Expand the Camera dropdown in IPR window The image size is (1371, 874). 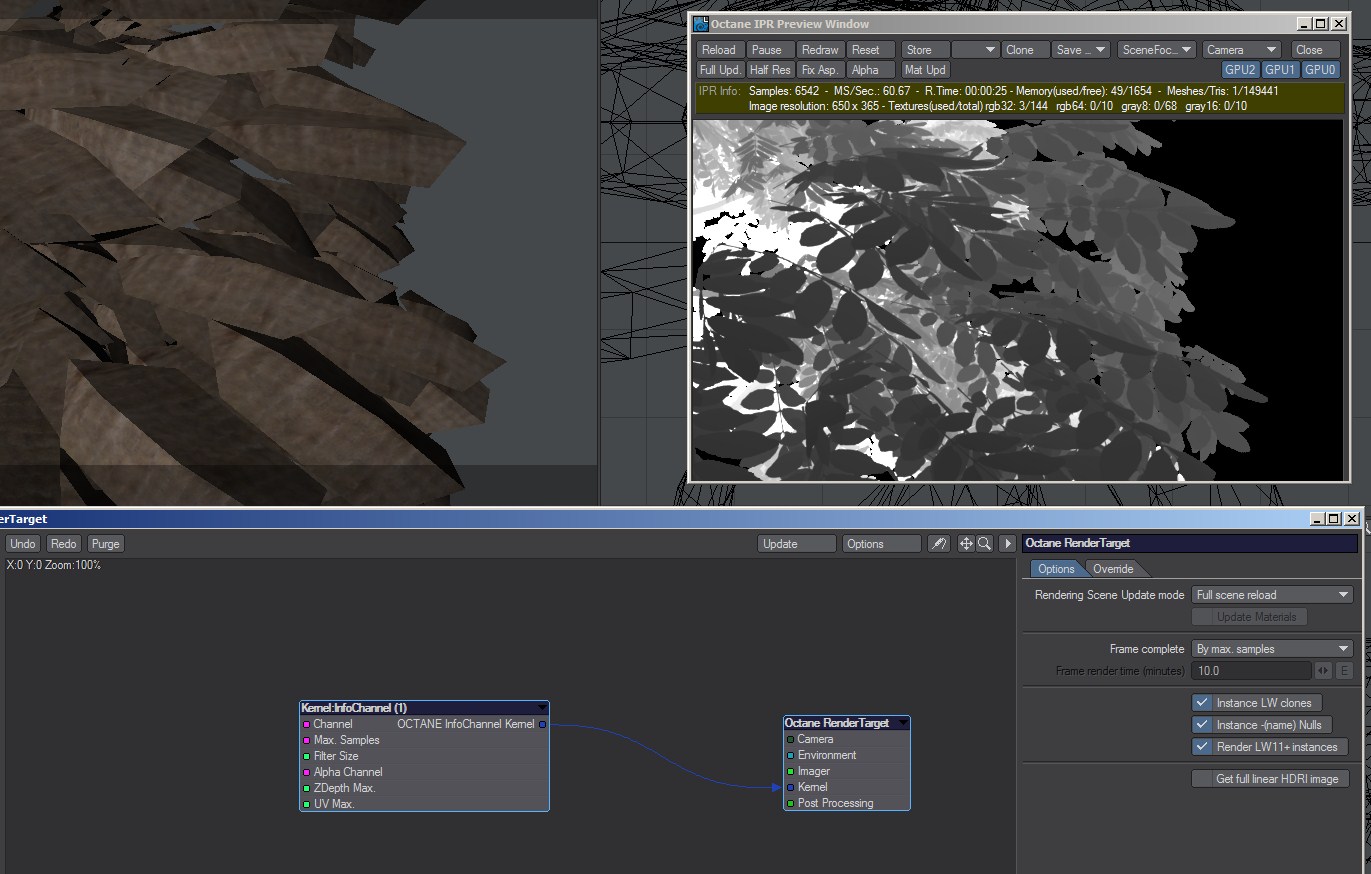coord(1242,50)
